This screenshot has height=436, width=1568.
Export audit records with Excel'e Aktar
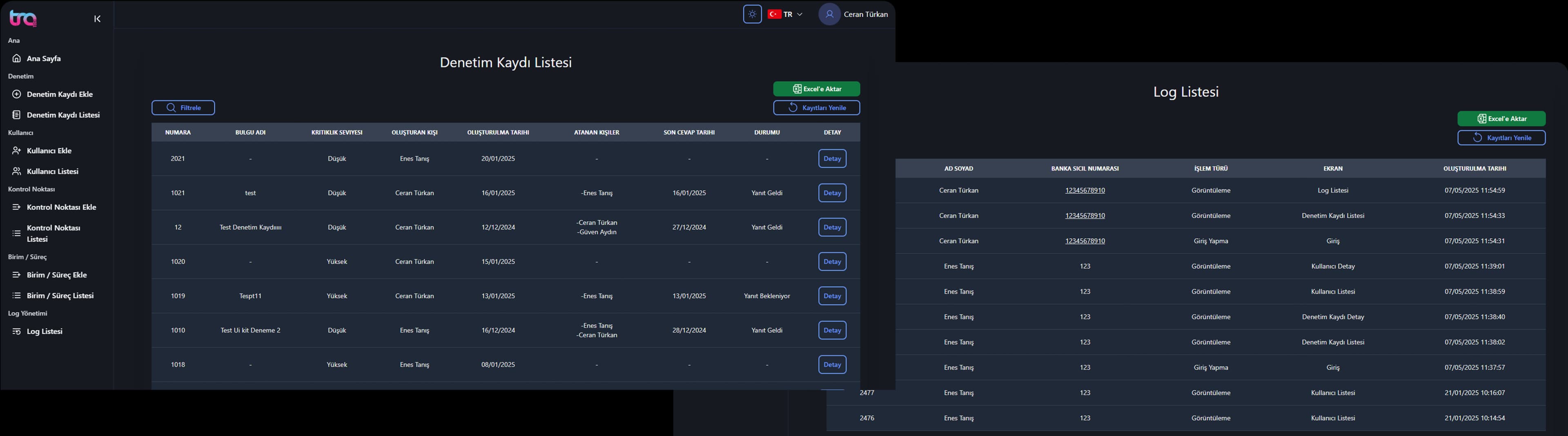coord(816,89)
